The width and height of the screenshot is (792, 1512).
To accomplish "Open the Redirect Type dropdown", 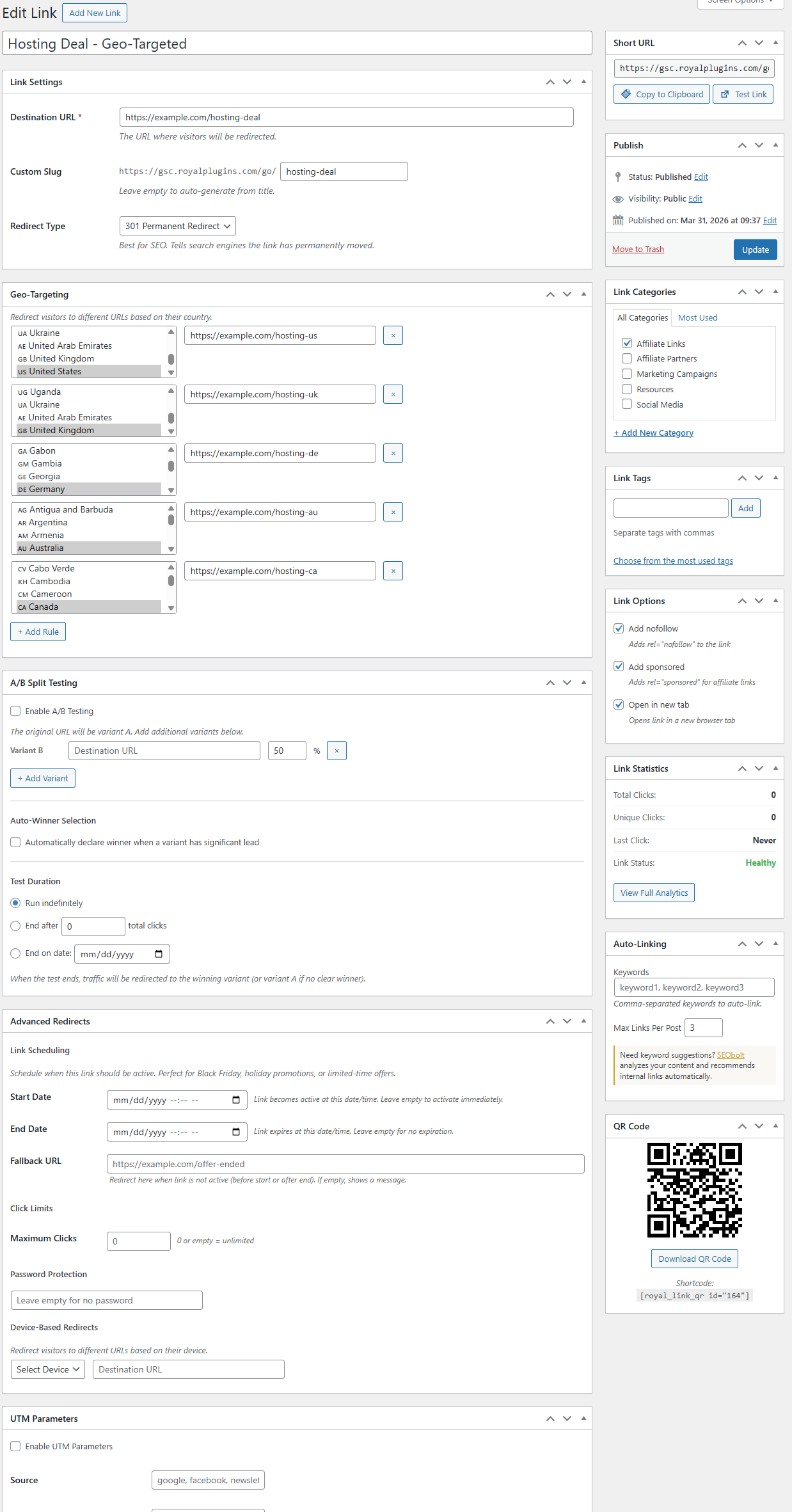I will point(177,226).
